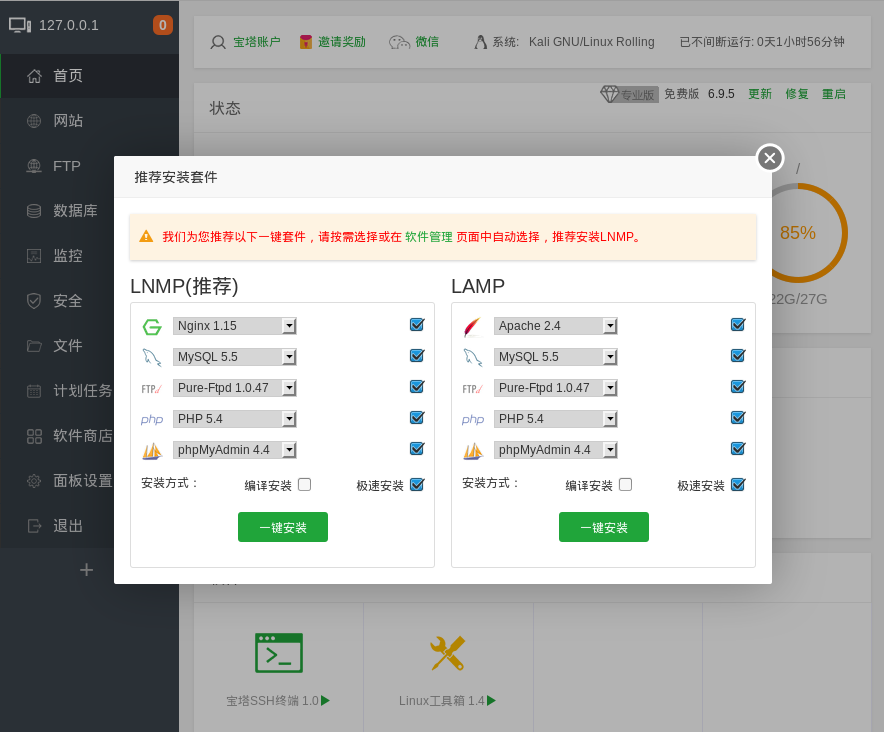This screenshot has width=884, height=732.
Task: Click the phpMyAdmin sailboat icon in LNMP
Action: point(152,451)
